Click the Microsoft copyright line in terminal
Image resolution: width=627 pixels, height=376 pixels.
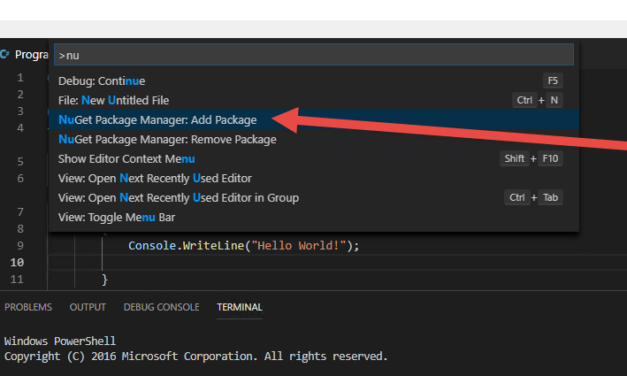pos(196,356)
